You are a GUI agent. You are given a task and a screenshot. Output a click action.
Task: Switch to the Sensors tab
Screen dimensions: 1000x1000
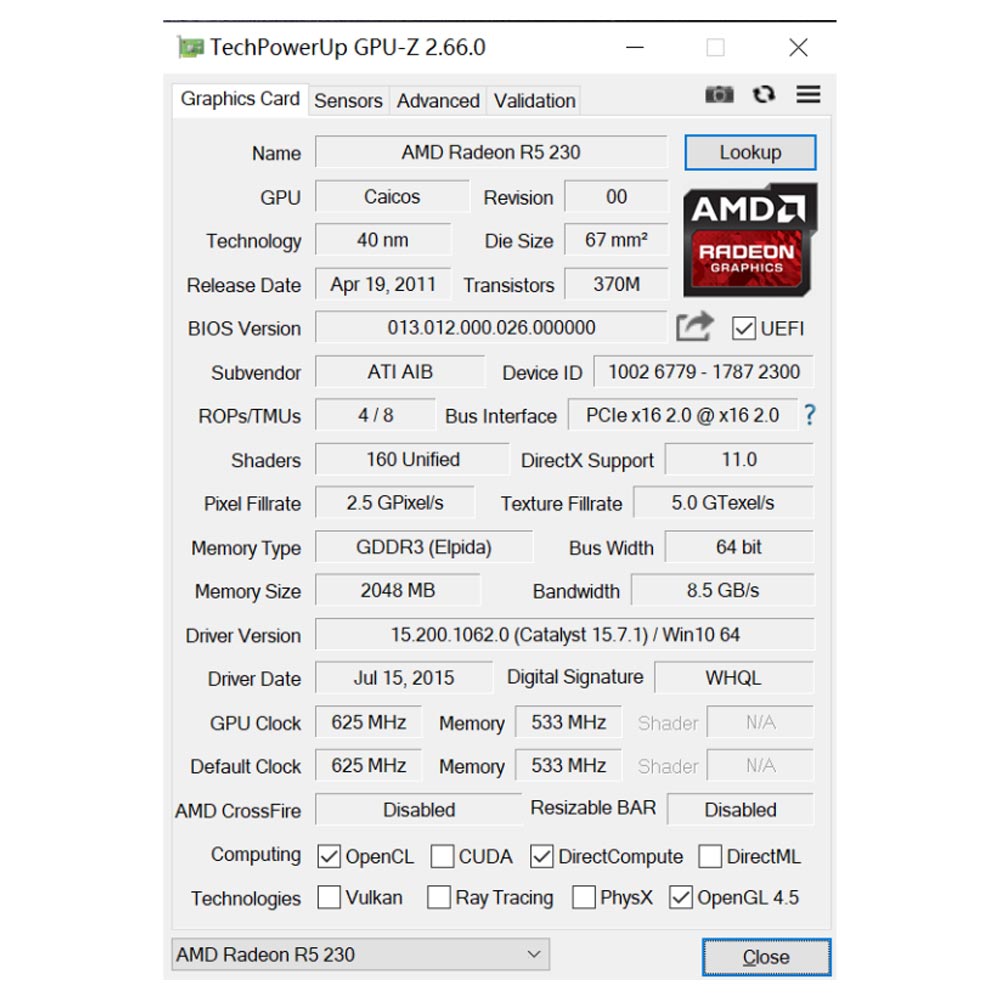click(348, 101)
